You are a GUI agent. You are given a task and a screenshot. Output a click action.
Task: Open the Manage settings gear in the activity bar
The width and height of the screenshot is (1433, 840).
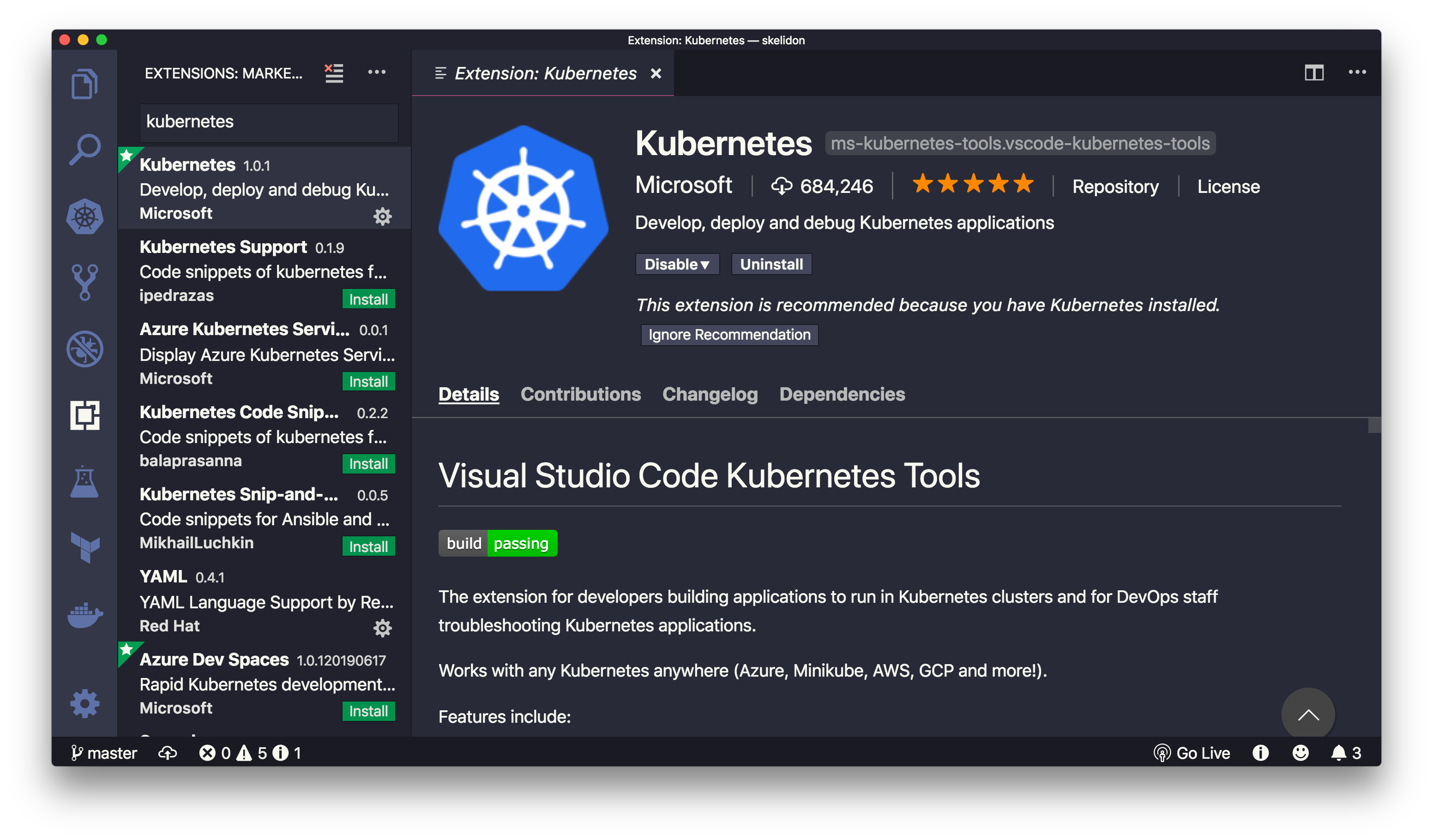tap(85, 703)
